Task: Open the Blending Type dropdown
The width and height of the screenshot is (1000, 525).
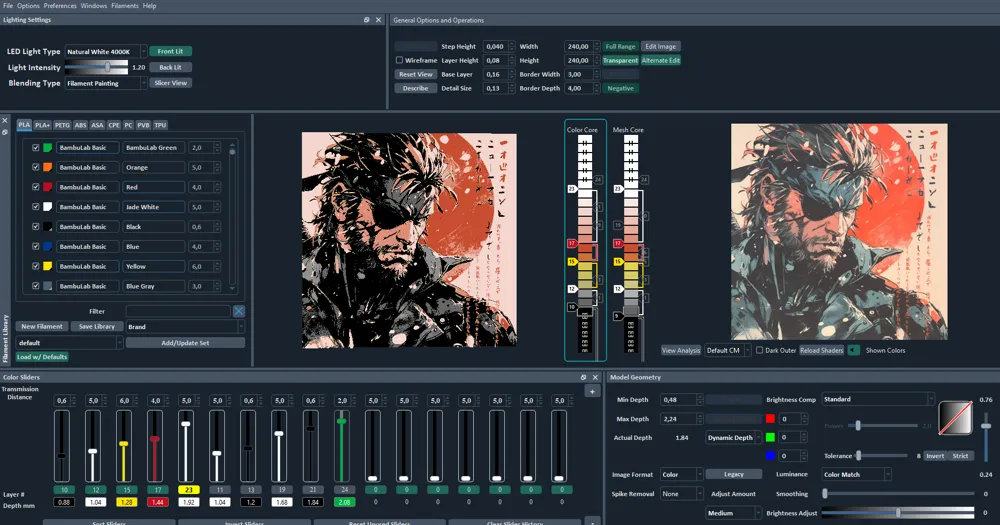Action: pyautogui.click(x=106, y=83)
